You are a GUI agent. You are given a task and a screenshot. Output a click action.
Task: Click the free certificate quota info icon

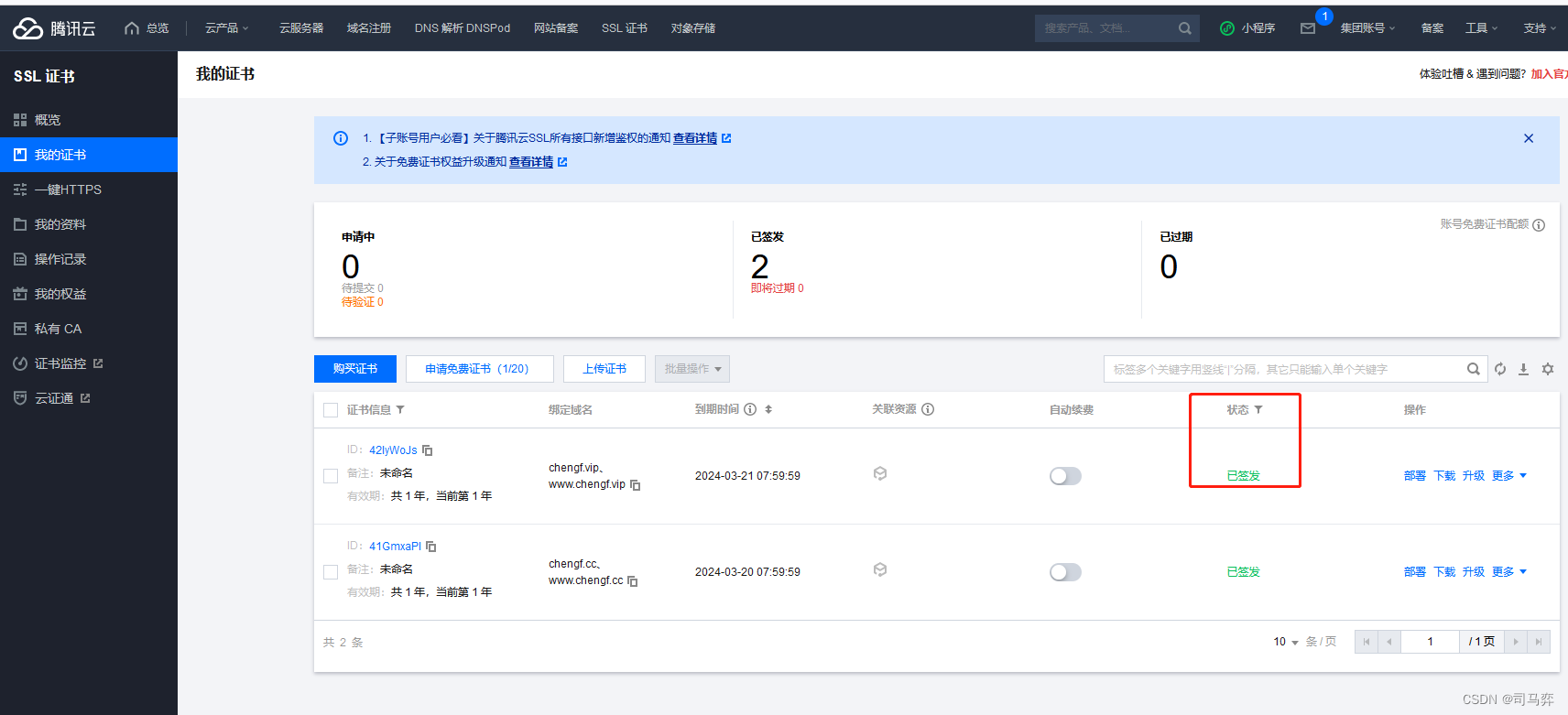coord(1539,225)
